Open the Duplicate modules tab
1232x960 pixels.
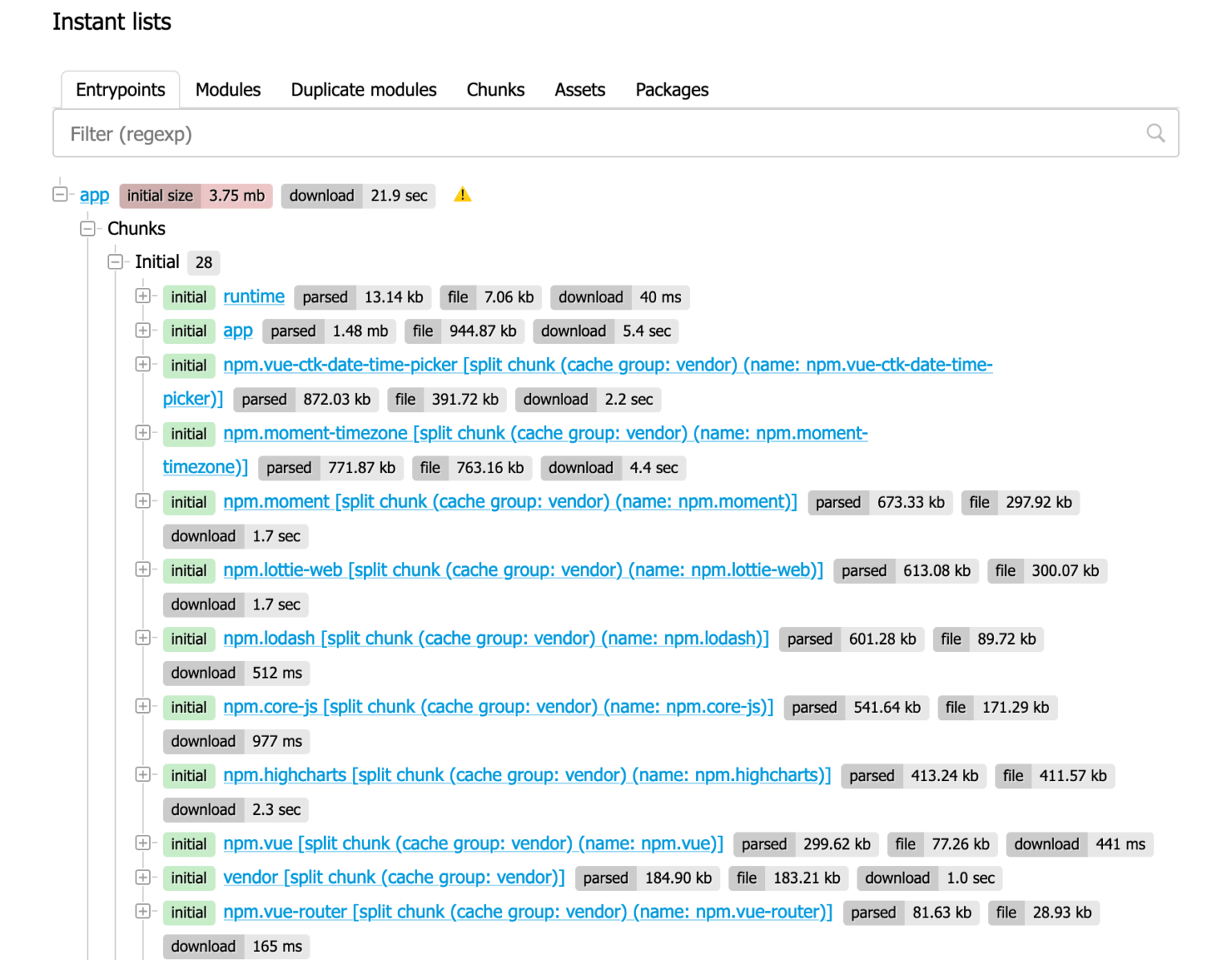tap(363, 89)
